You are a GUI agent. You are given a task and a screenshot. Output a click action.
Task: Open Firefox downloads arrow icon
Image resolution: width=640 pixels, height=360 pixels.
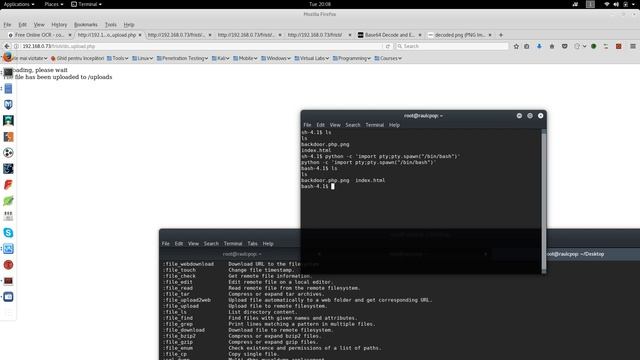click(x=539, y=46)
